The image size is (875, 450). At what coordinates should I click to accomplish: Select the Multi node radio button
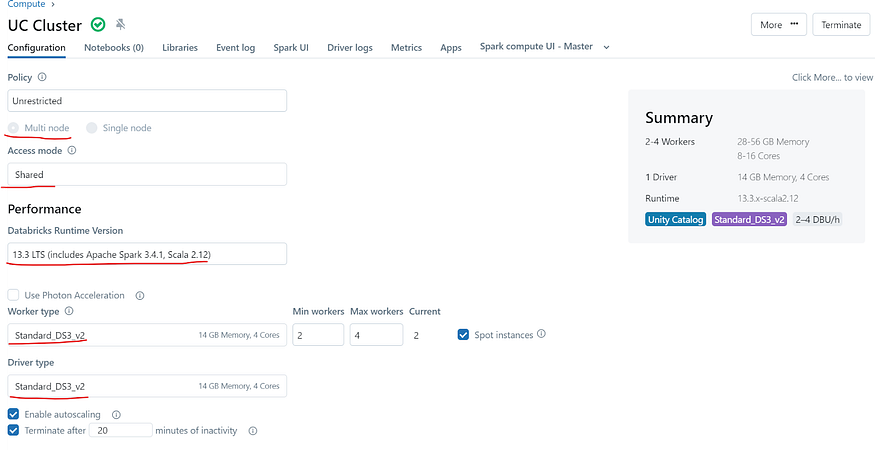(x=13, y=128)
